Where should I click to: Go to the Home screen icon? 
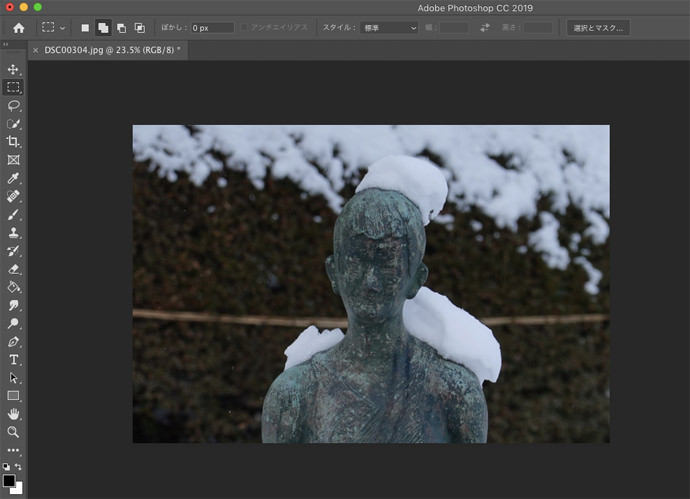point(18,28)
